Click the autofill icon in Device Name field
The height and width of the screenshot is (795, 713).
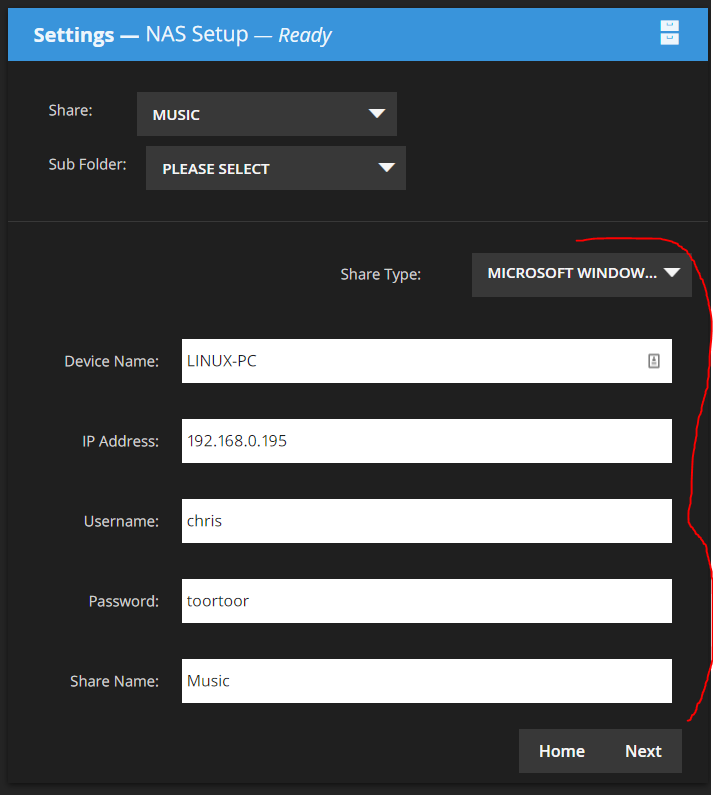[x=654, y=361]
